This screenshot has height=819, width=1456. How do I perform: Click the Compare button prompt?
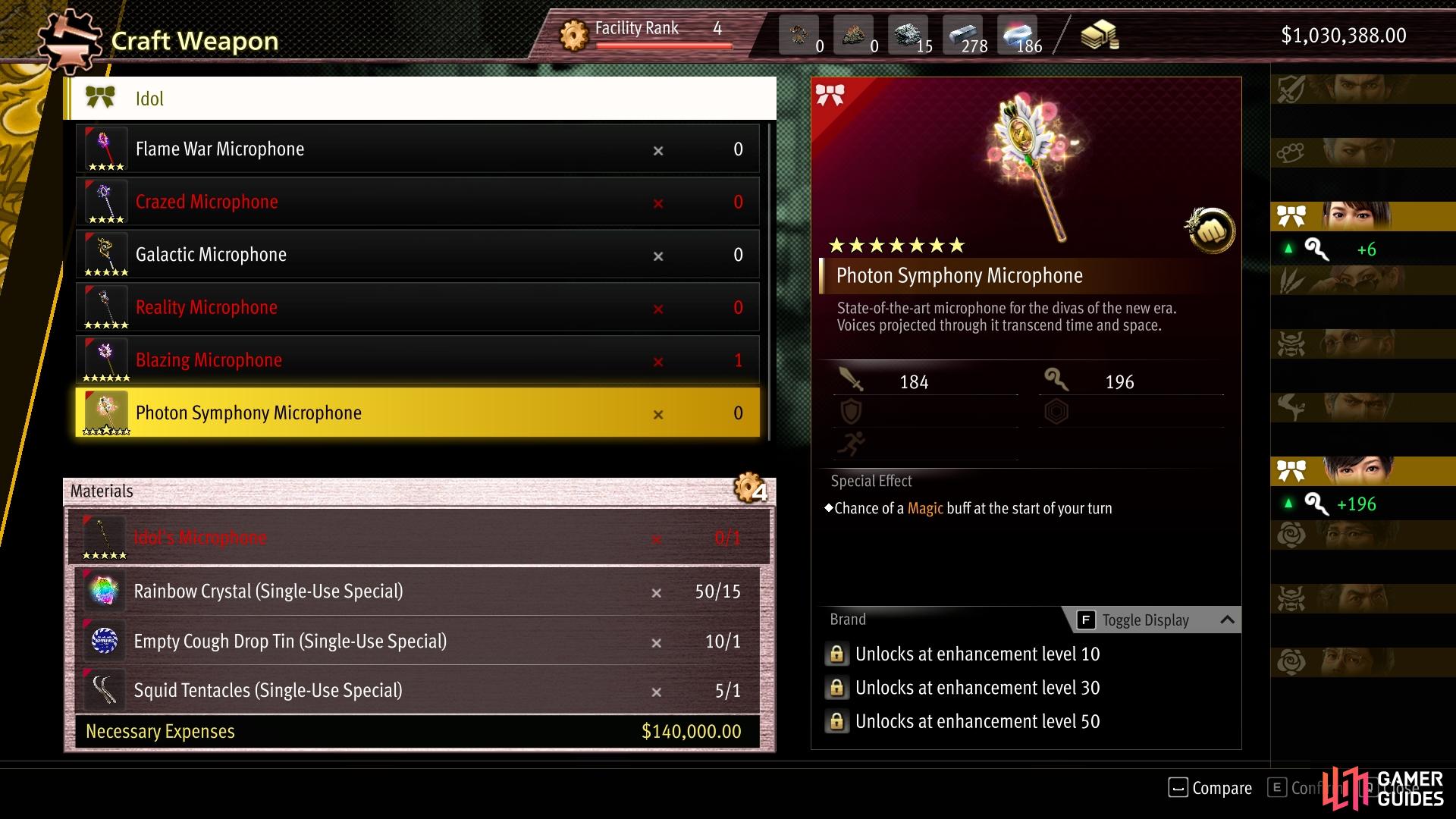1210,788
